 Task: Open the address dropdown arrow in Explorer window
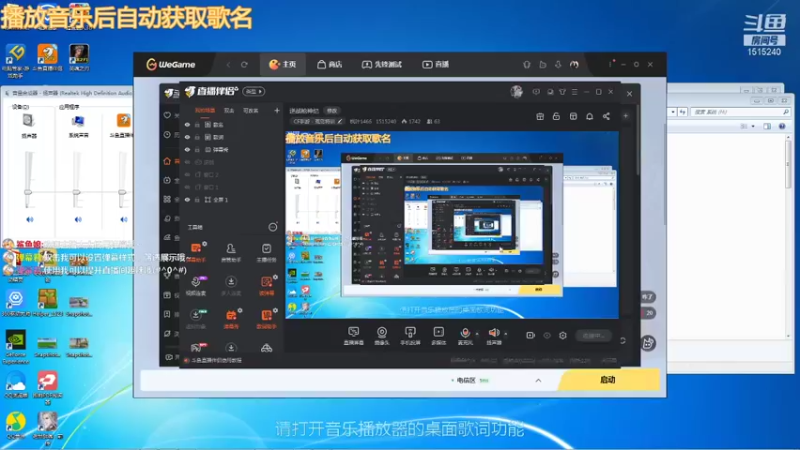click(673, 112)
